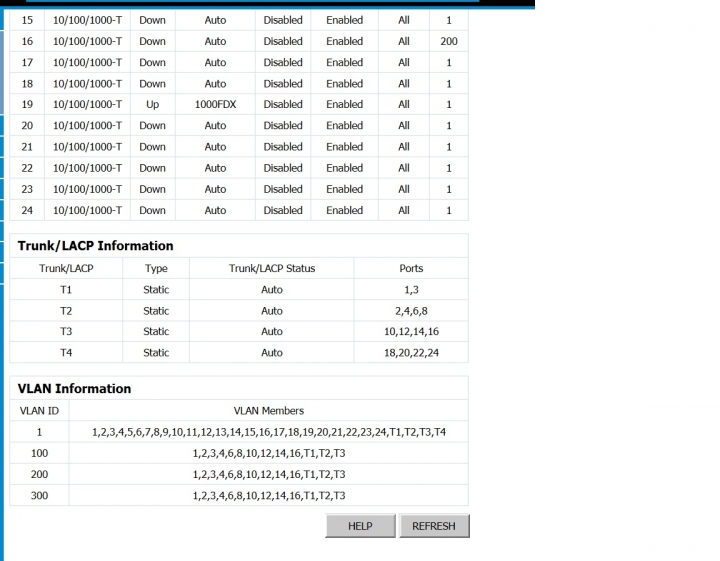This screenshot has width=720, height=561.
Task: Click the member list of VLAN 300
Action: point(269,495)
